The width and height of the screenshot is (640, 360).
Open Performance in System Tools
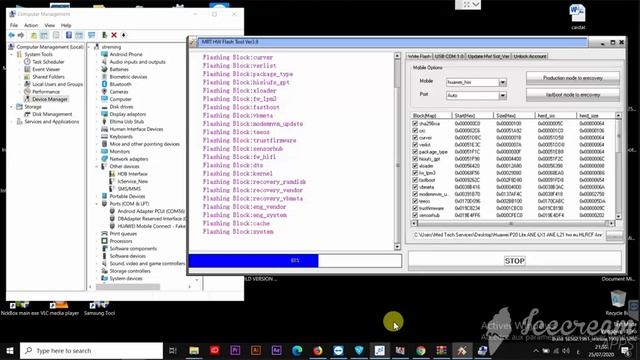[46, 92]
